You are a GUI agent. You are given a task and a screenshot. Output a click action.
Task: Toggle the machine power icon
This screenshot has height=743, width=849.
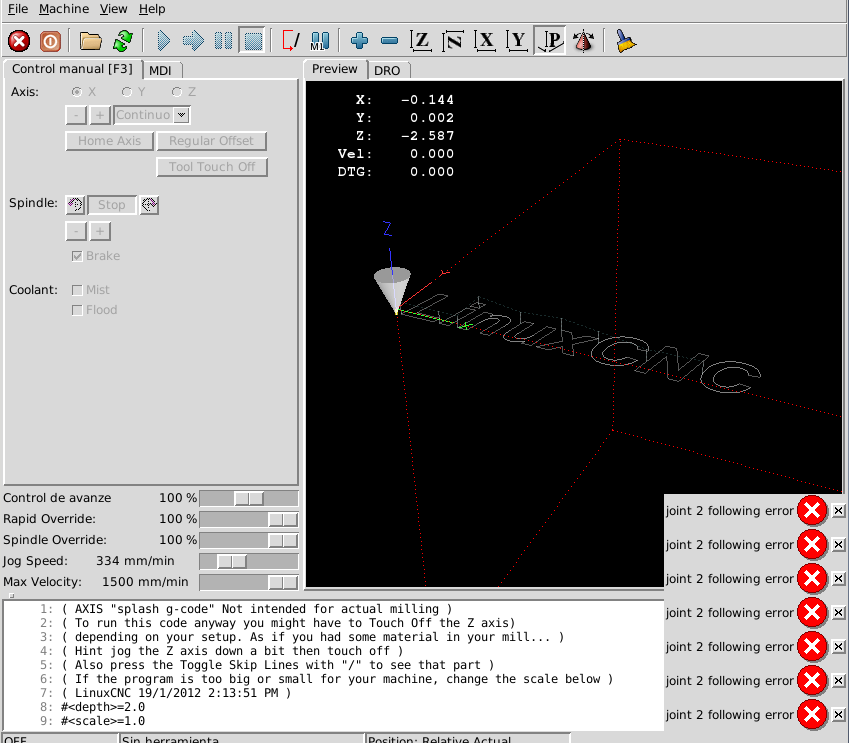coord(50,41)
